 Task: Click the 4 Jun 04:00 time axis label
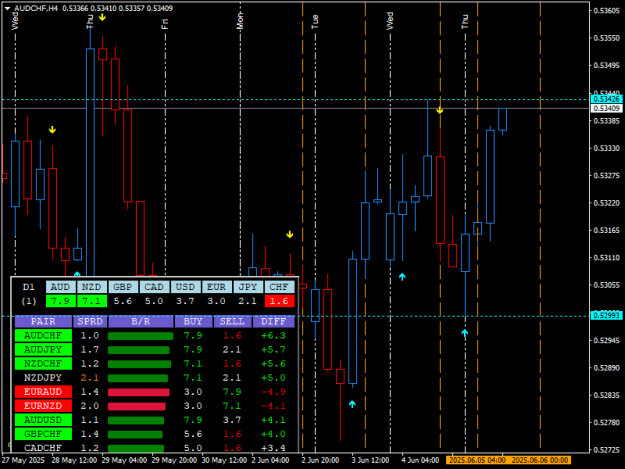(x=420, y=460)
